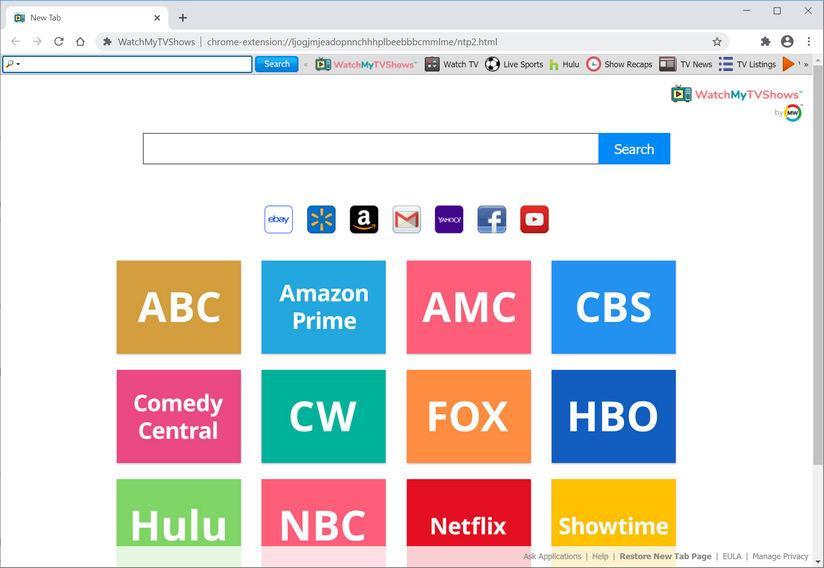Viewport: 824px width, 568px height.
Task: Close the New Tab tab
Action: point(157,18)
